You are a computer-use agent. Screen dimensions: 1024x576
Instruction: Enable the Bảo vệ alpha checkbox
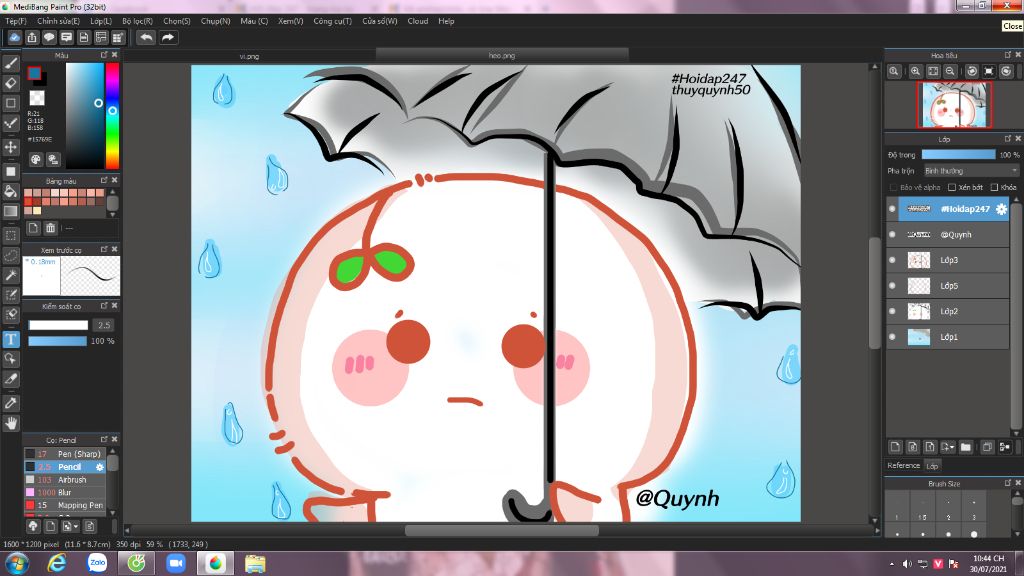click(x=893, y=187)
